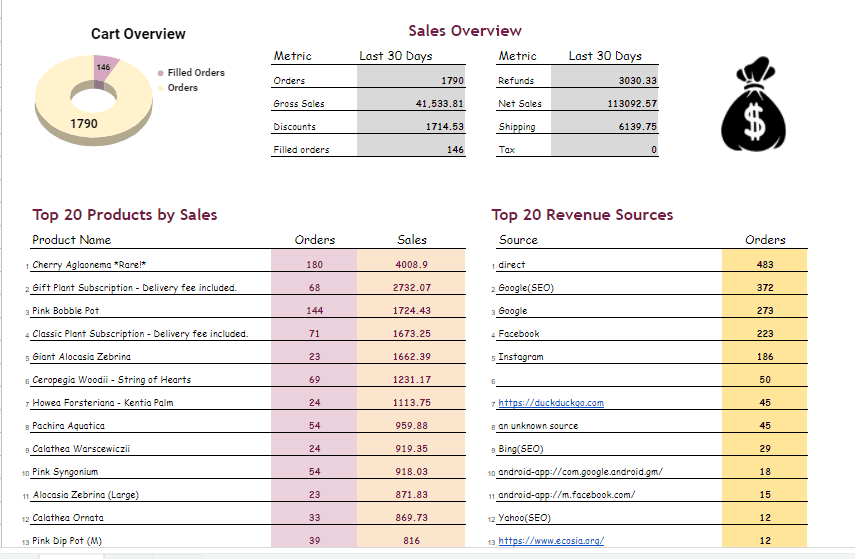Click the Product Name column header
Viewport: 855px width, 559px height.
coord(71,240)
